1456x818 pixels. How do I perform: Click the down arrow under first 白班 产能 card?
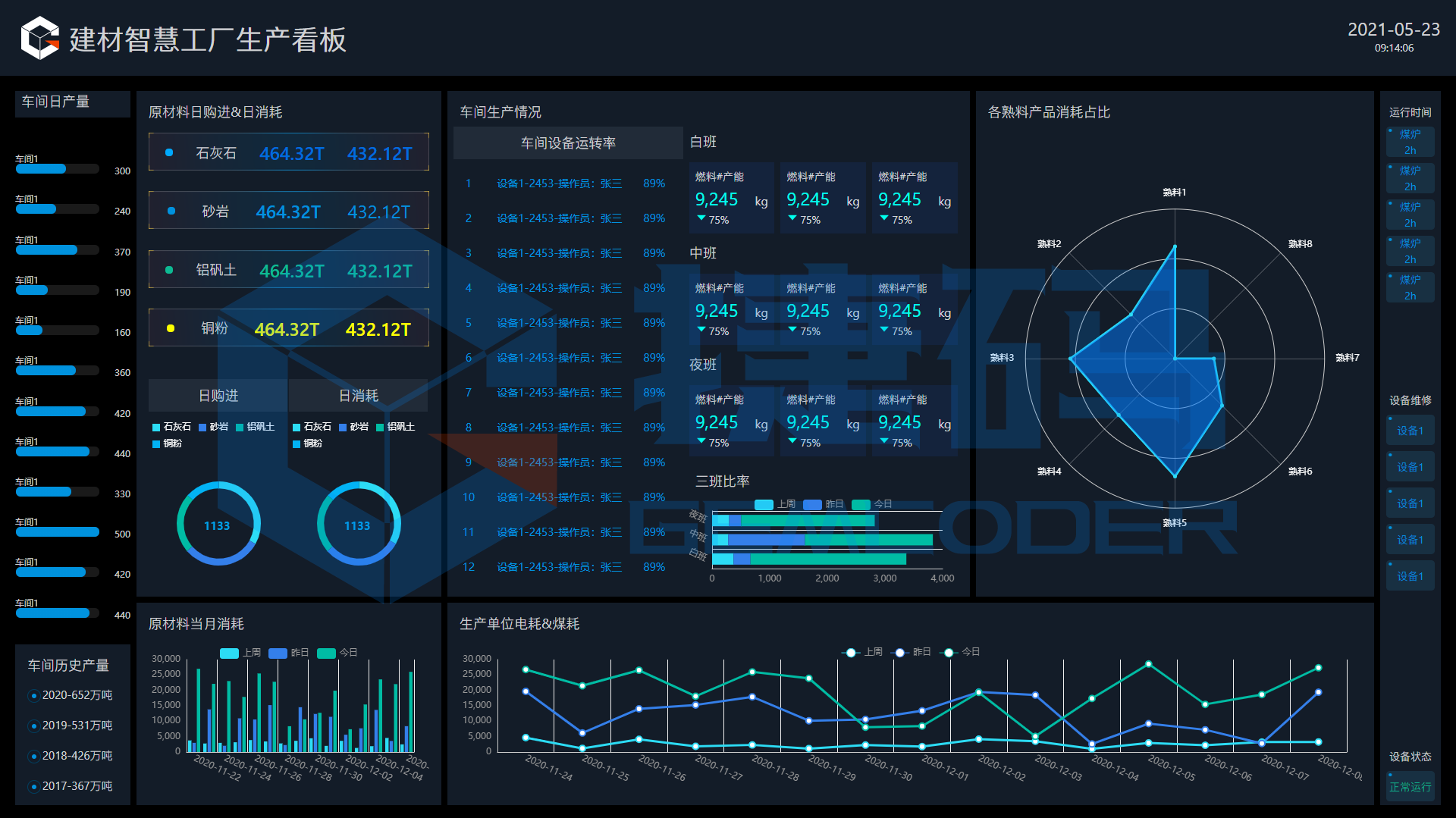click(x=701, y=218)
